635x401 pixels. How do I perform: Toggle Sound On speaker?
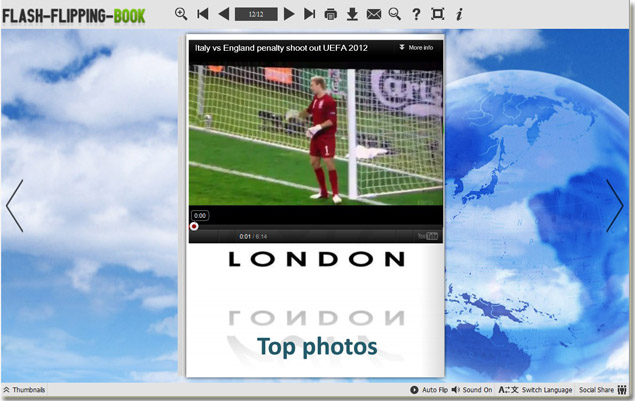point(472,390)
